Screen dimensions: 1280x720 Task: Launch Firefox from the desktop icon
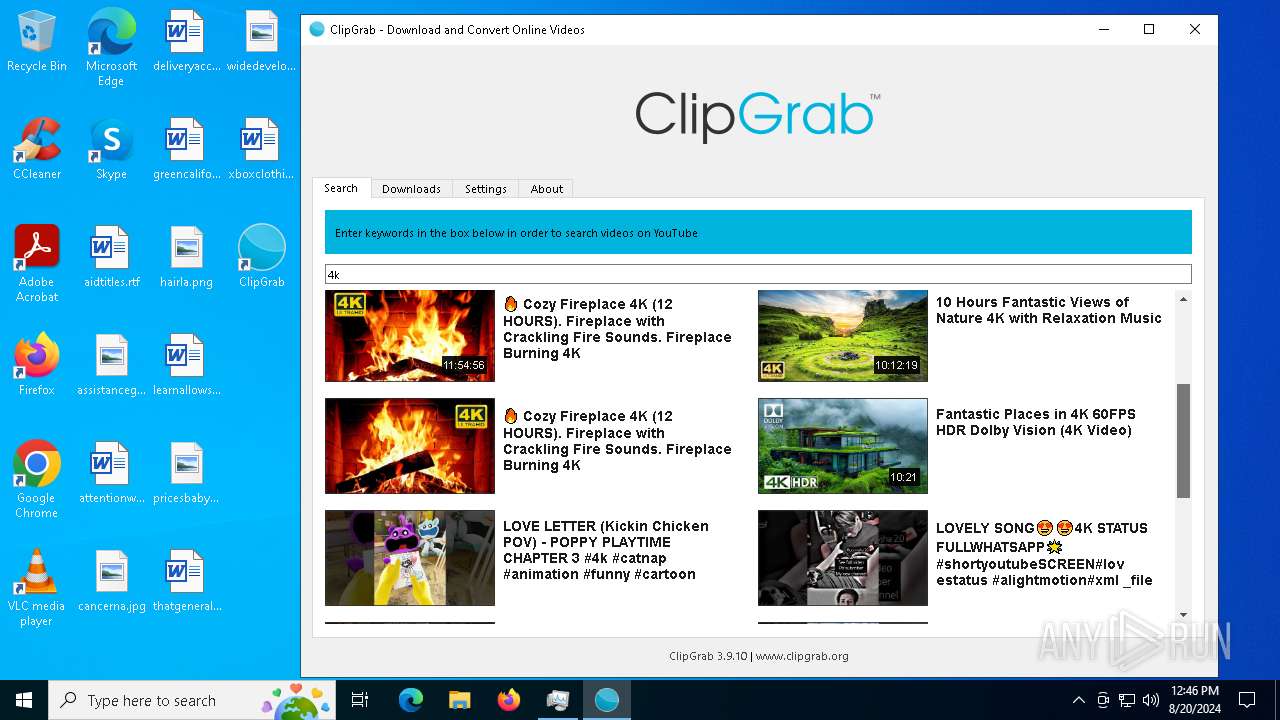37,366
